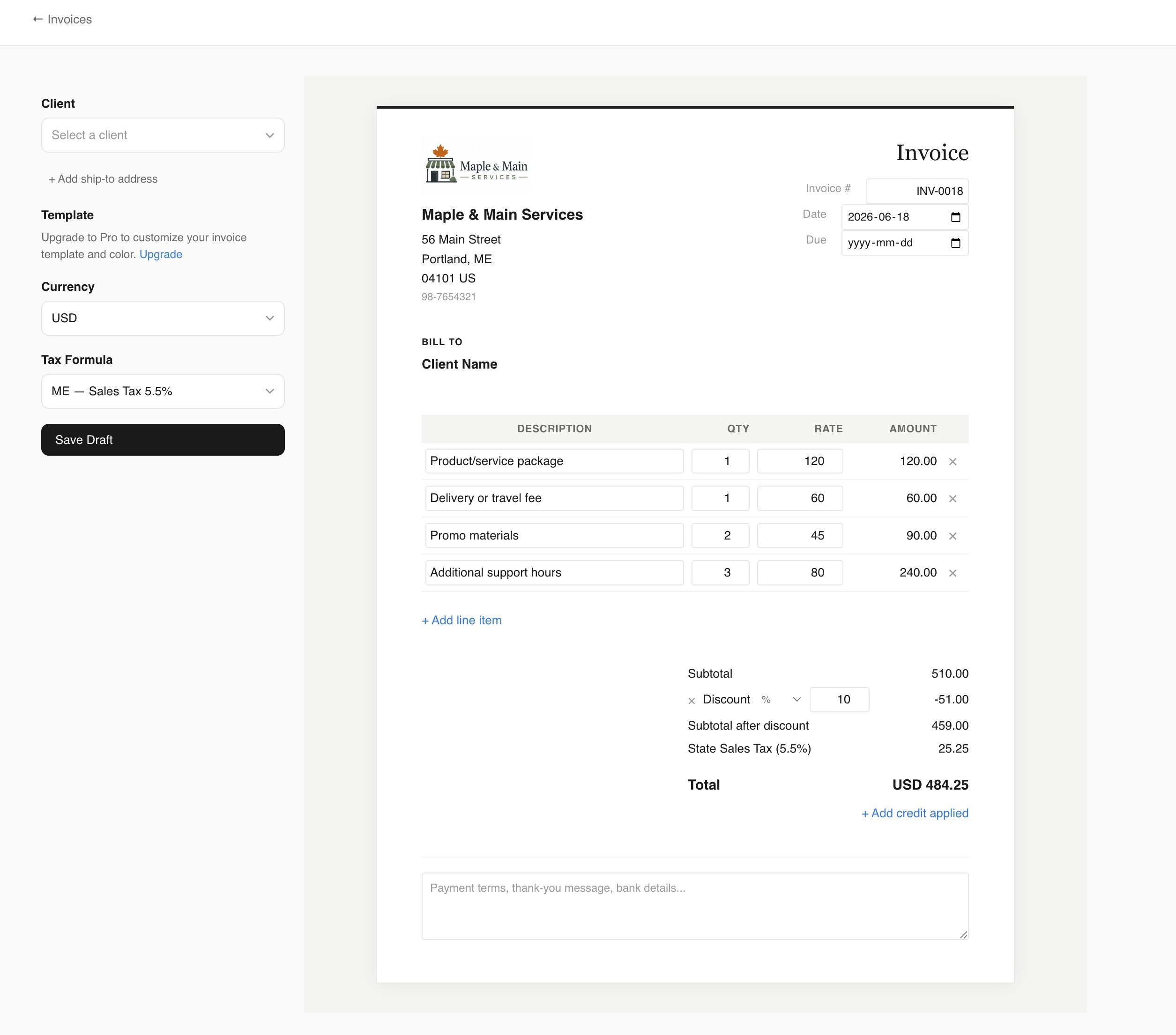The height and width of the screenshot is (1035, 1176).
Task: Click the 04101 US address line
Action: pos(449,278)
